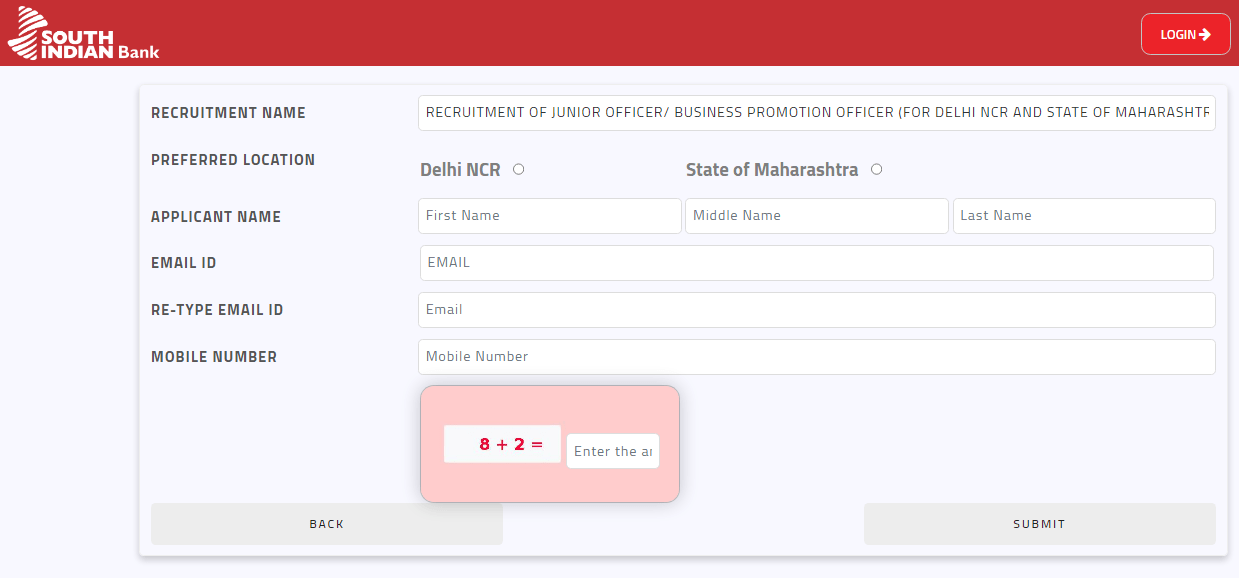The image size is (1239, 578).
Task: Focus the re-type Email input field
Action: pyautogui.click(x=816, y=310)
